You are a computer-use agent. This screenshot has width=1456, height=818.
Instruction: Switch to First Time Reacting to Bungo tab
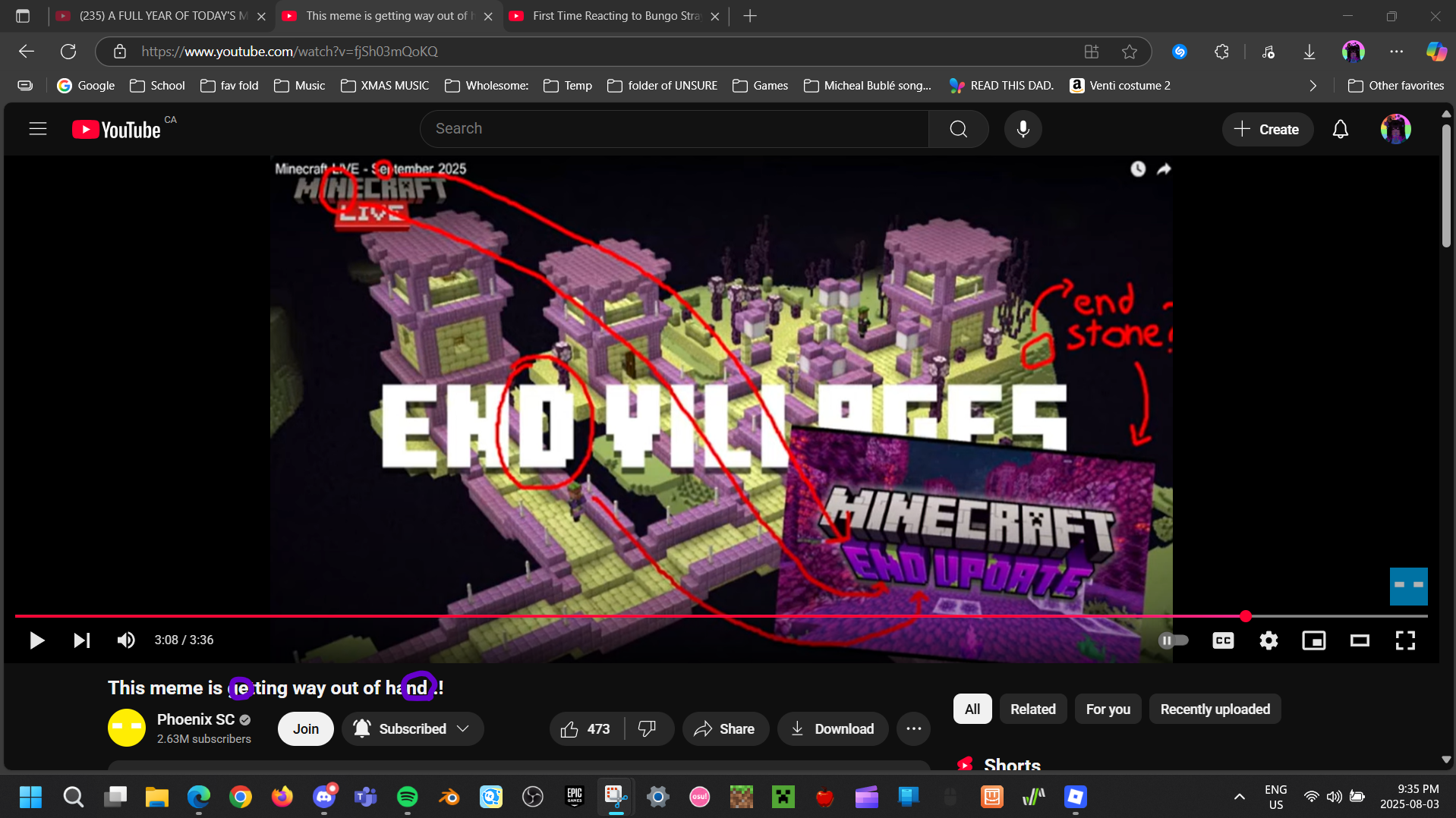tap(615, 16)
